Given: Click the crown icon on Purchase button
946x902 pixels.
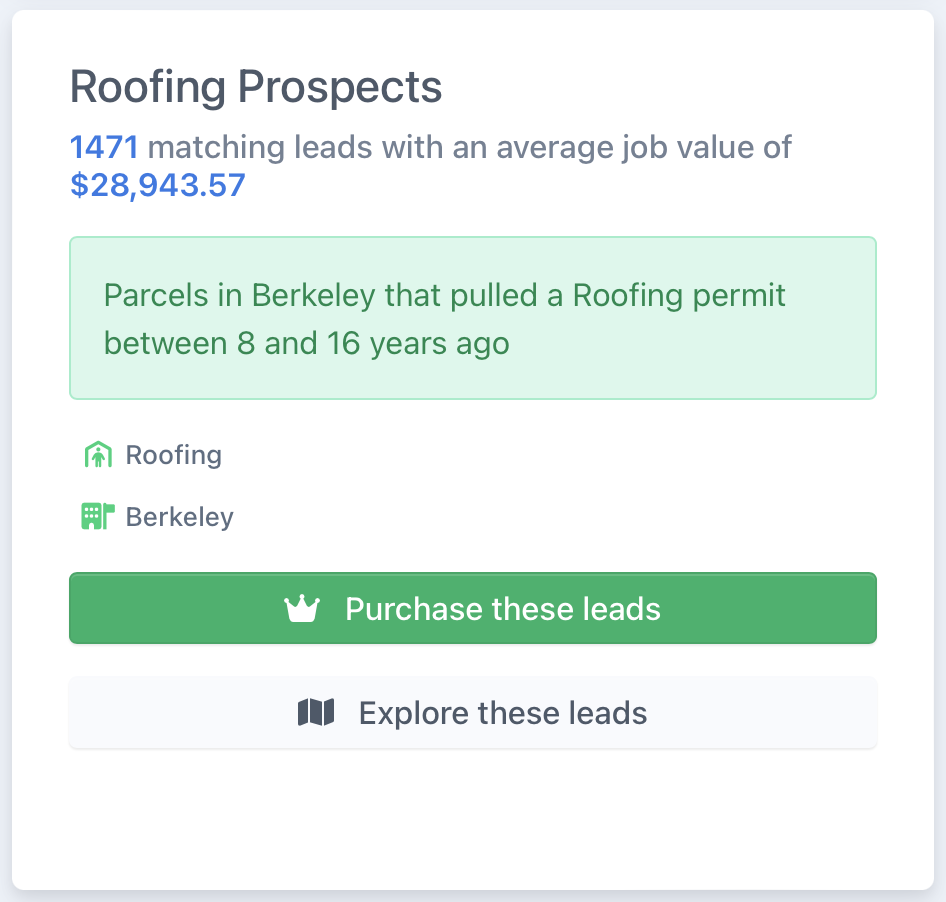Looking at the screenshot, I should click(x=302, y=608).
